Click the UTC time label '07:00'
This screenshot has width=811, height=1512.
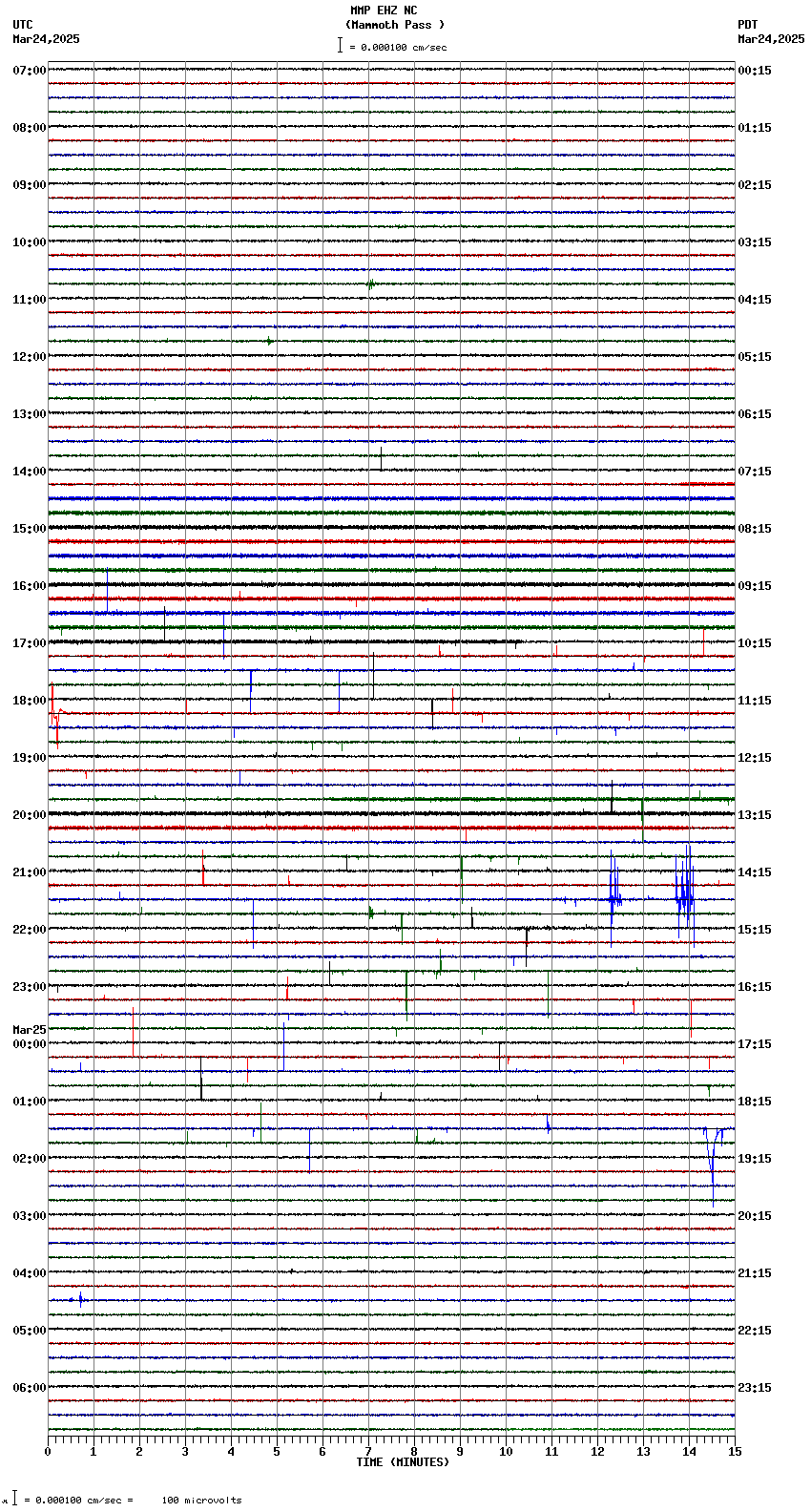(30, 71)
